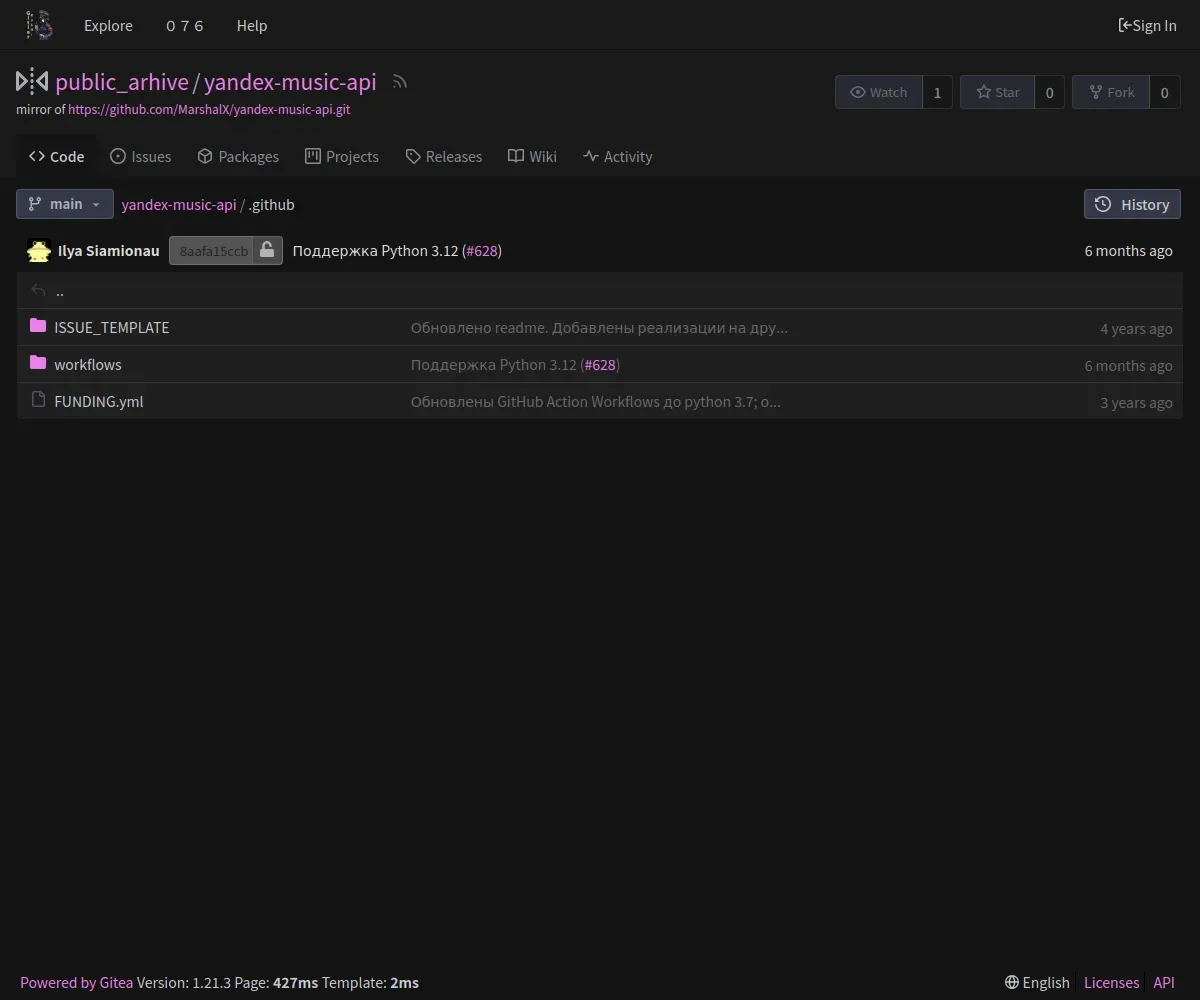Screen dimensions: 1200x1000
Task: Open the Wiki tab
Action: click(x=532, y=156)
